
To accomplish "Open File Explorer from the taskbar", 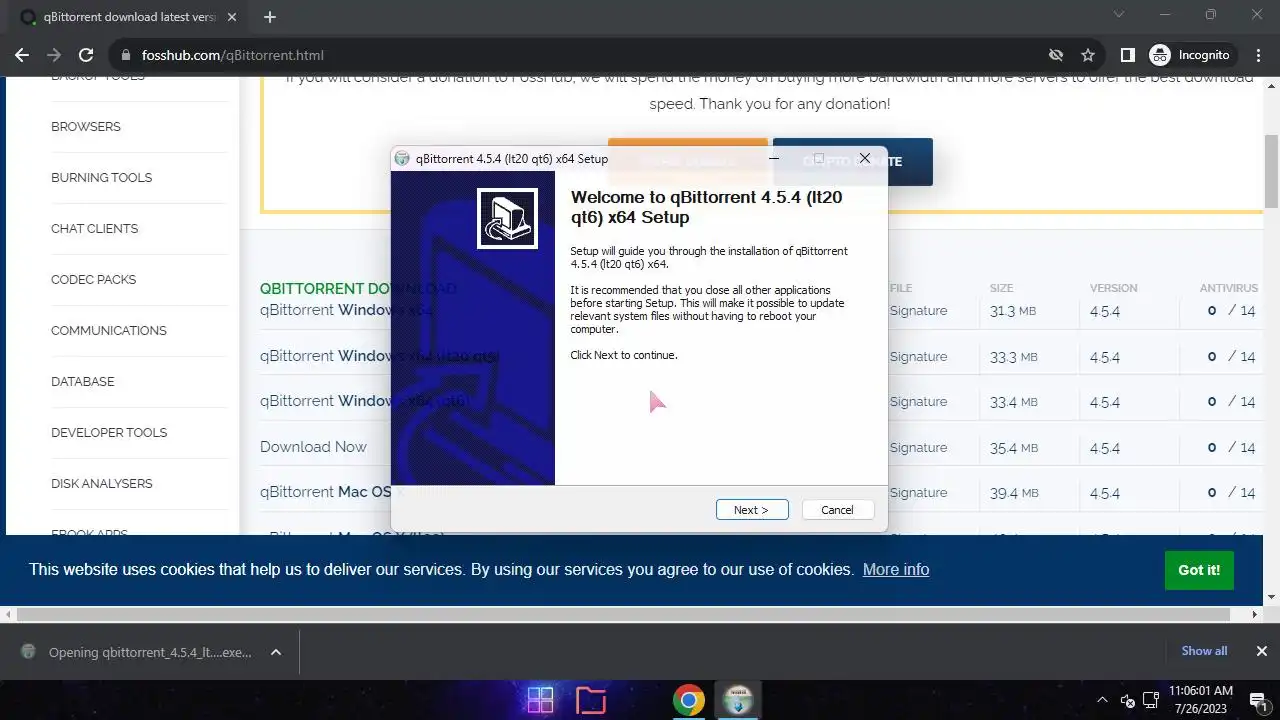I will tap(591, 700).
